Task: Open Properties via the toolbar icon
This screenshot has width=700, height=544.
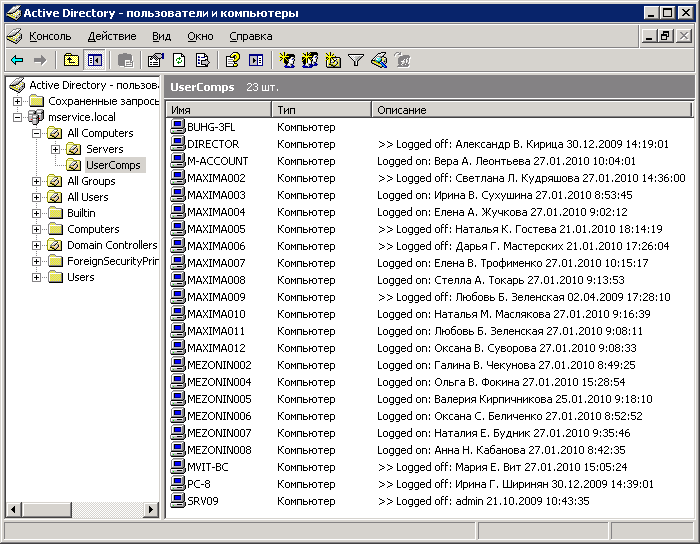Action: [155, 61]
